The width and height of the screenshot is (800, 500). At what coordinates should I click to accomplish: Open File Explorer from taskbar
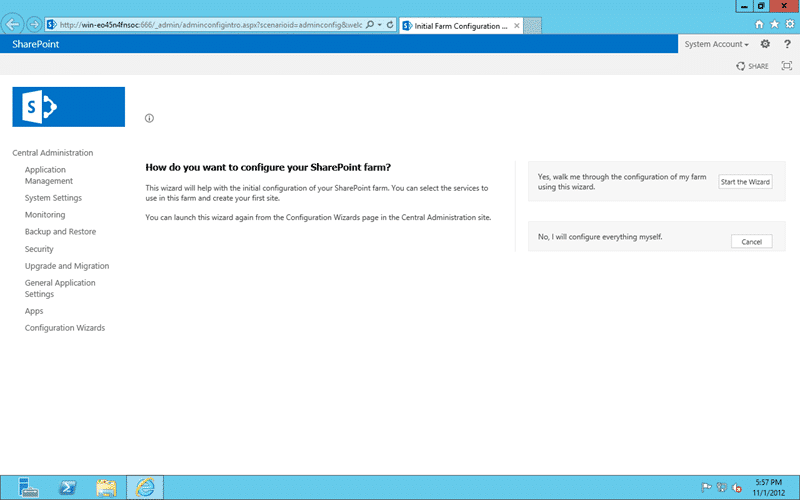click(106, 488)
